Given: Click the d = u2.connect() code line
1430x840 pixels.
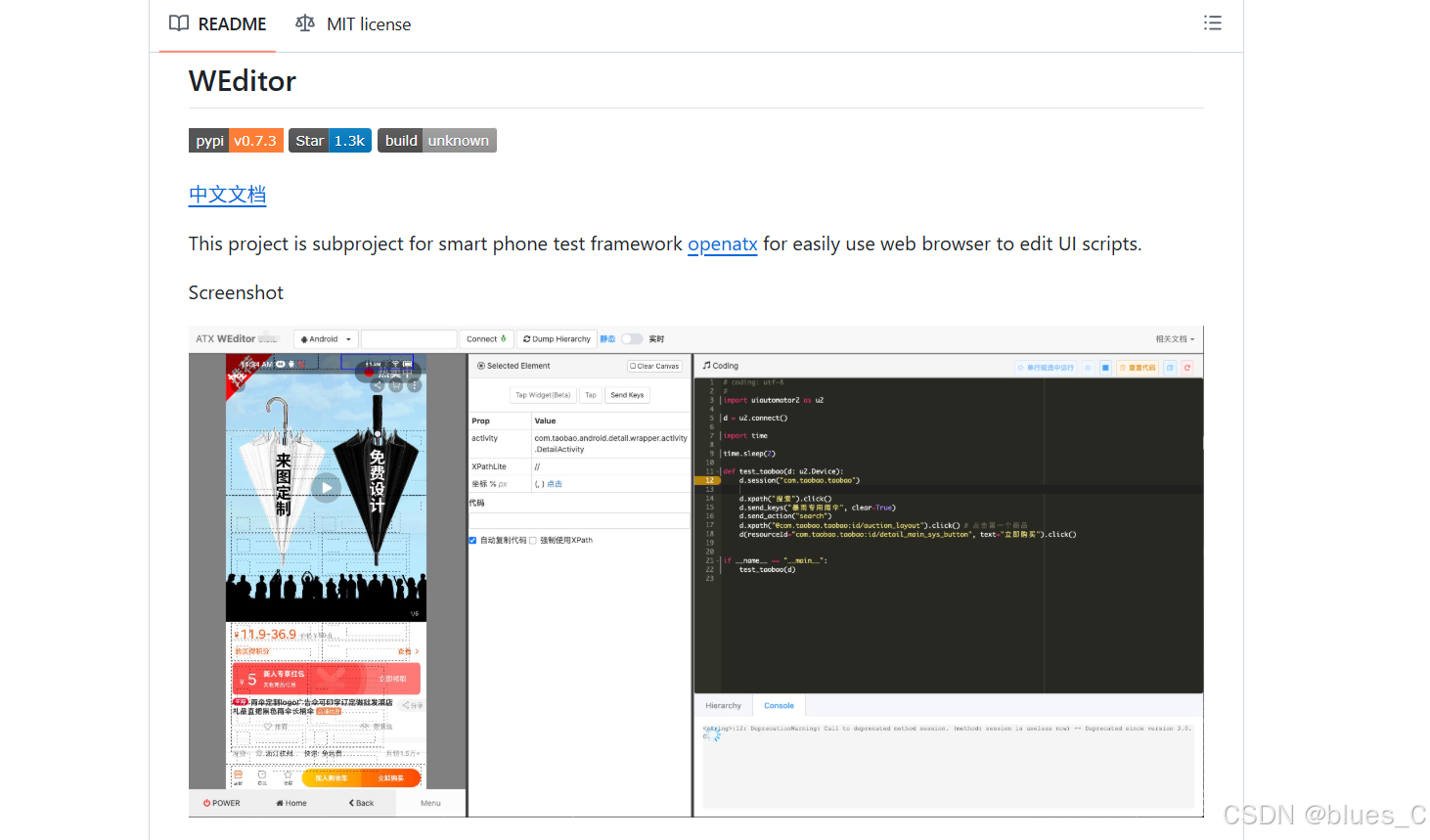Looking at the screenshot, I should [755, 418].
